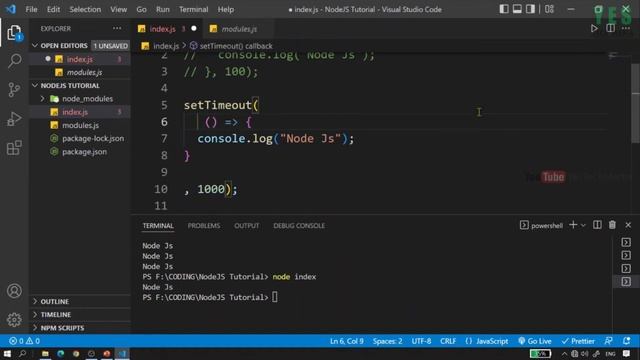Toggle the bottom panel layout icon

click(517, 9)
